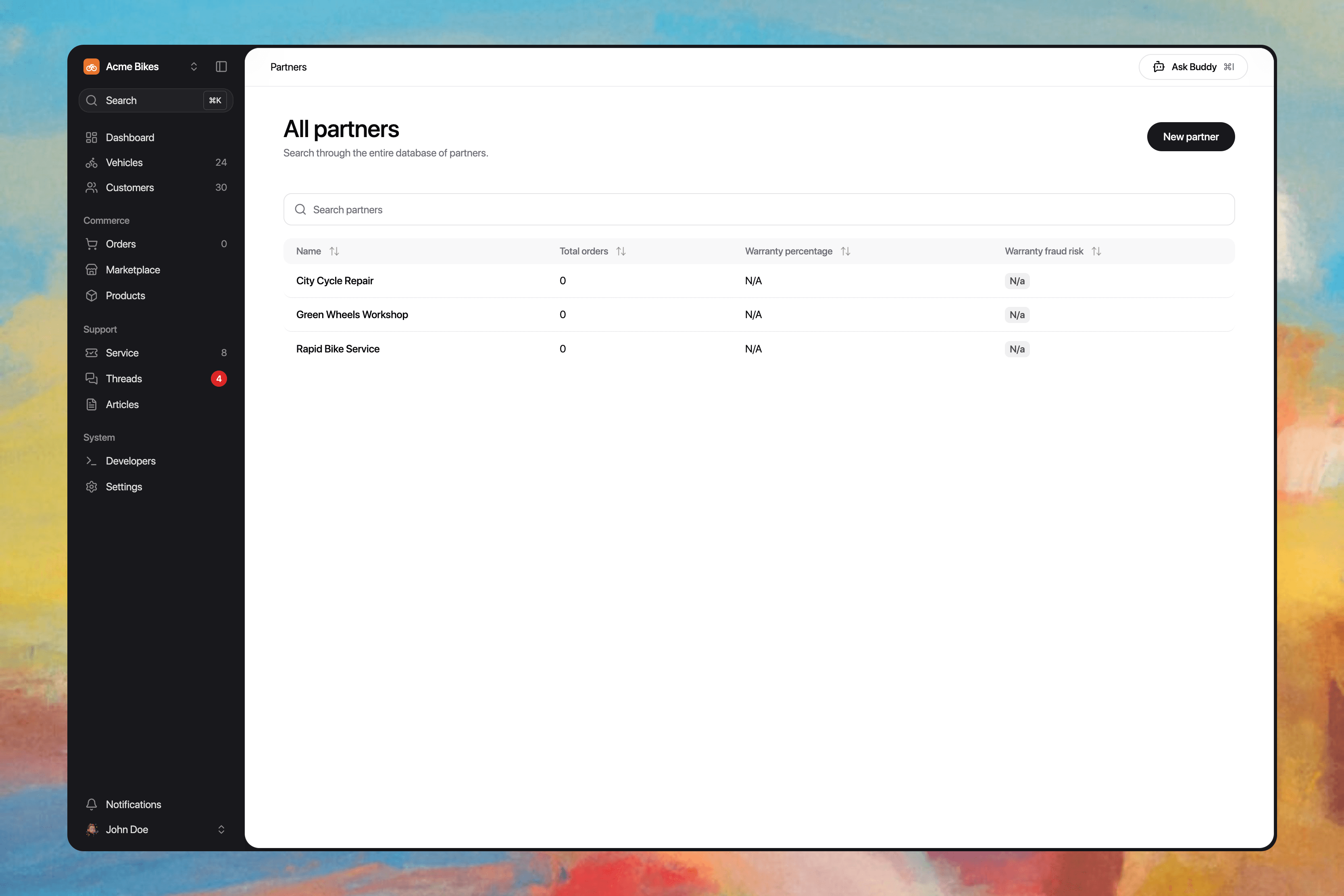Image resolution: width=1344 pixels, height=896 pixels.
Task: Sort by Warranty fraud risk column arrows
Action: tap(1096, 252)
